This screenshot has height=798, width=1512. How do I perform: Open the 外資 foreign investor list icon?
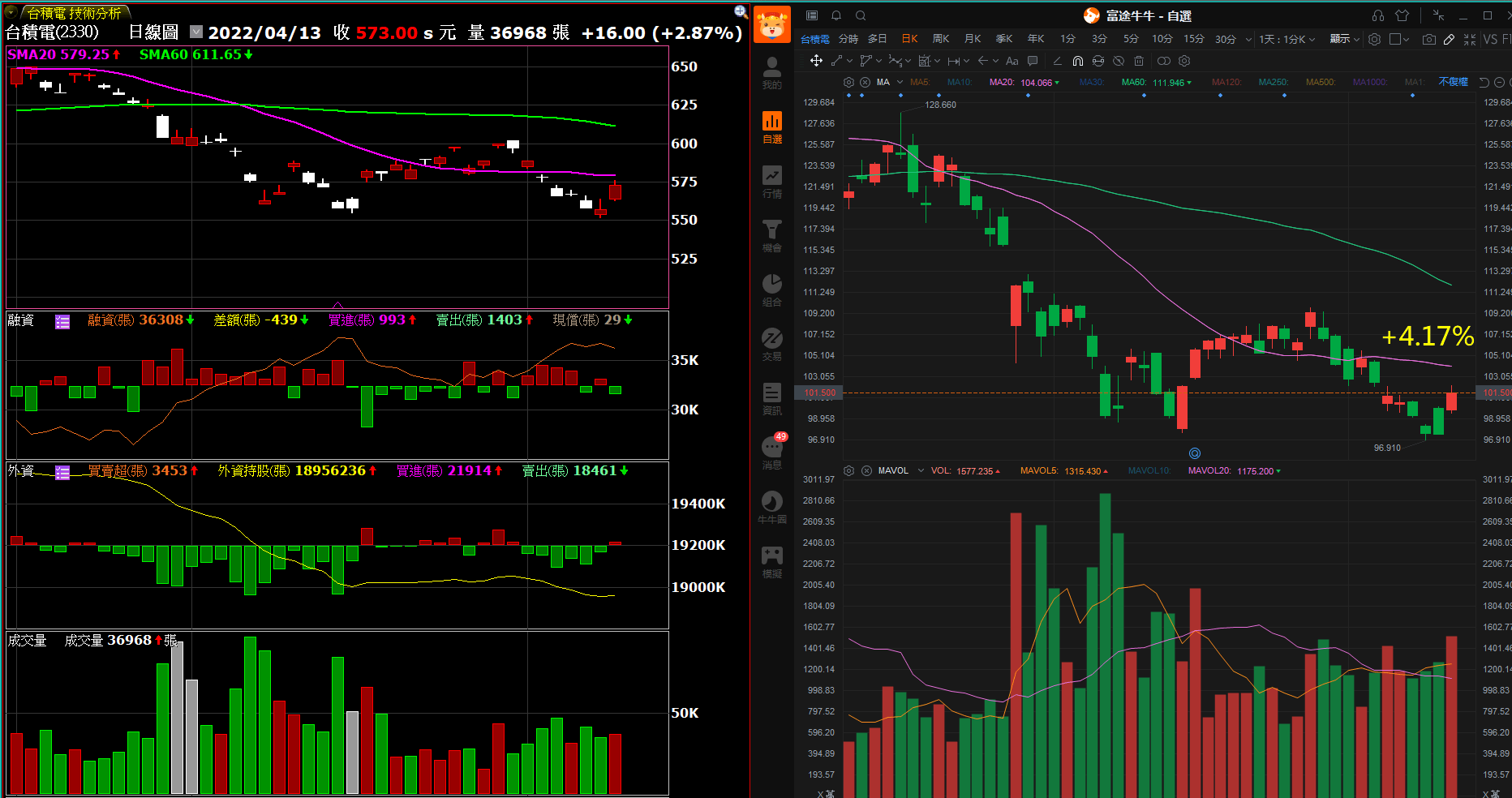tap(62, 473)
